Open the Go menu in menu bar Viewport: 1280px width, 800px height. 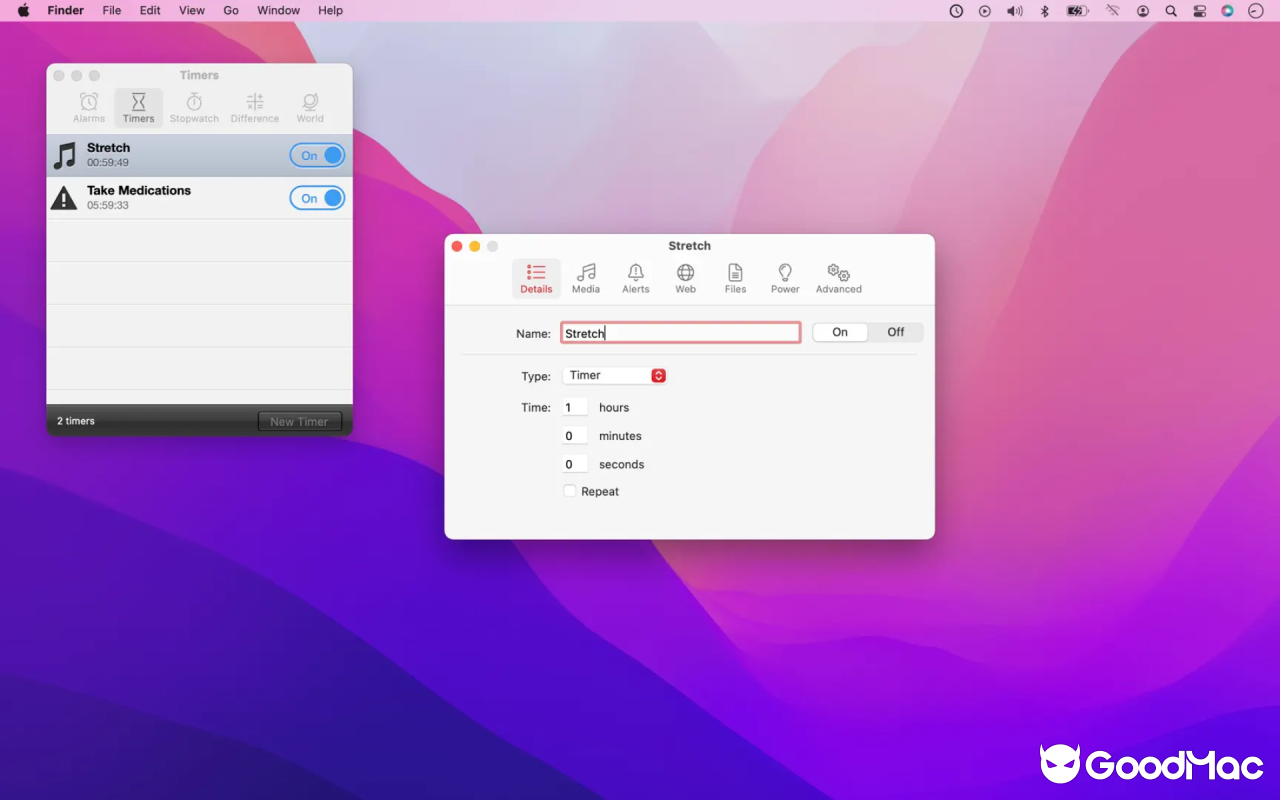pos(231,10)
